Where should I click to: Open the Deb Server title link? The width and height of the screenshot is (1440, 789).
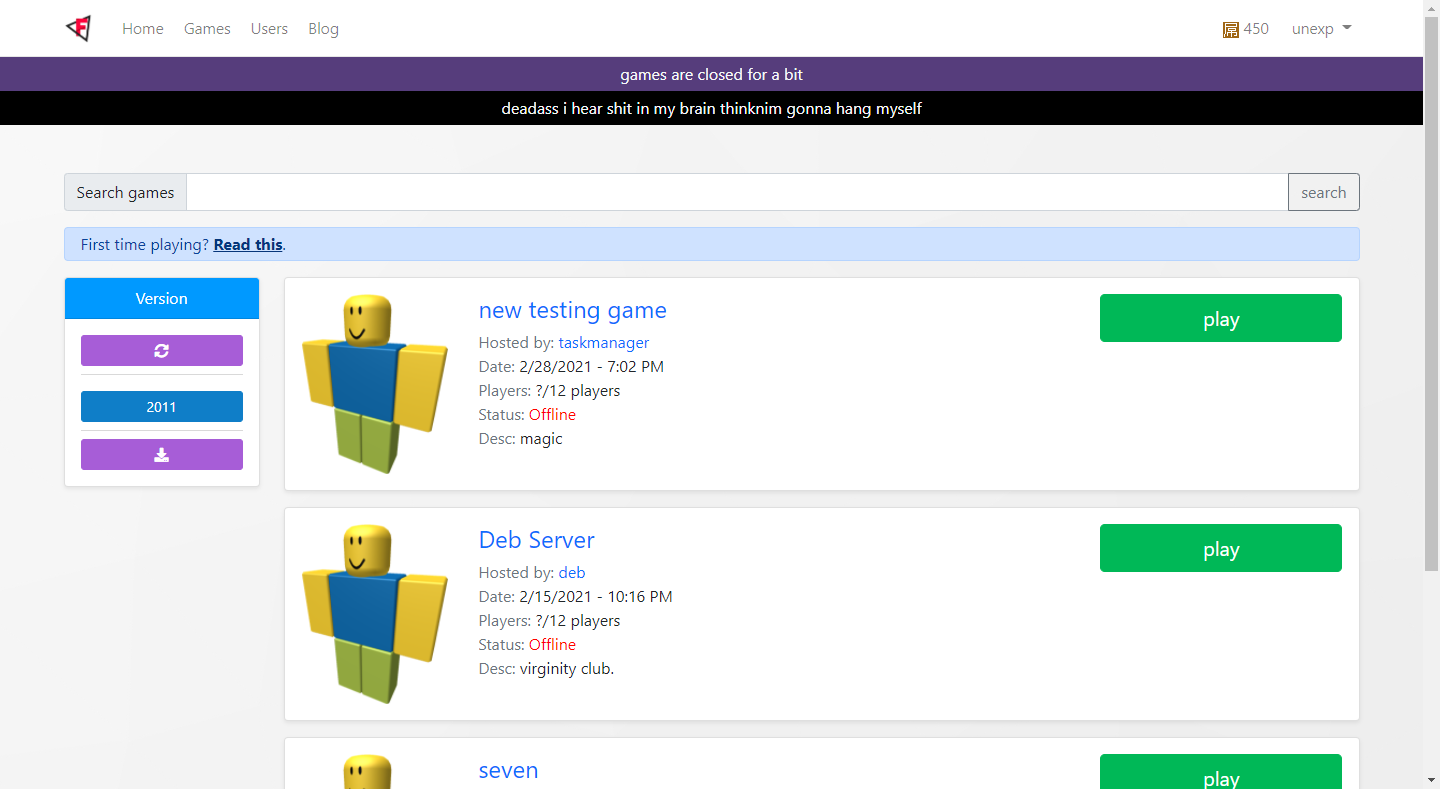tap(537, 541)
